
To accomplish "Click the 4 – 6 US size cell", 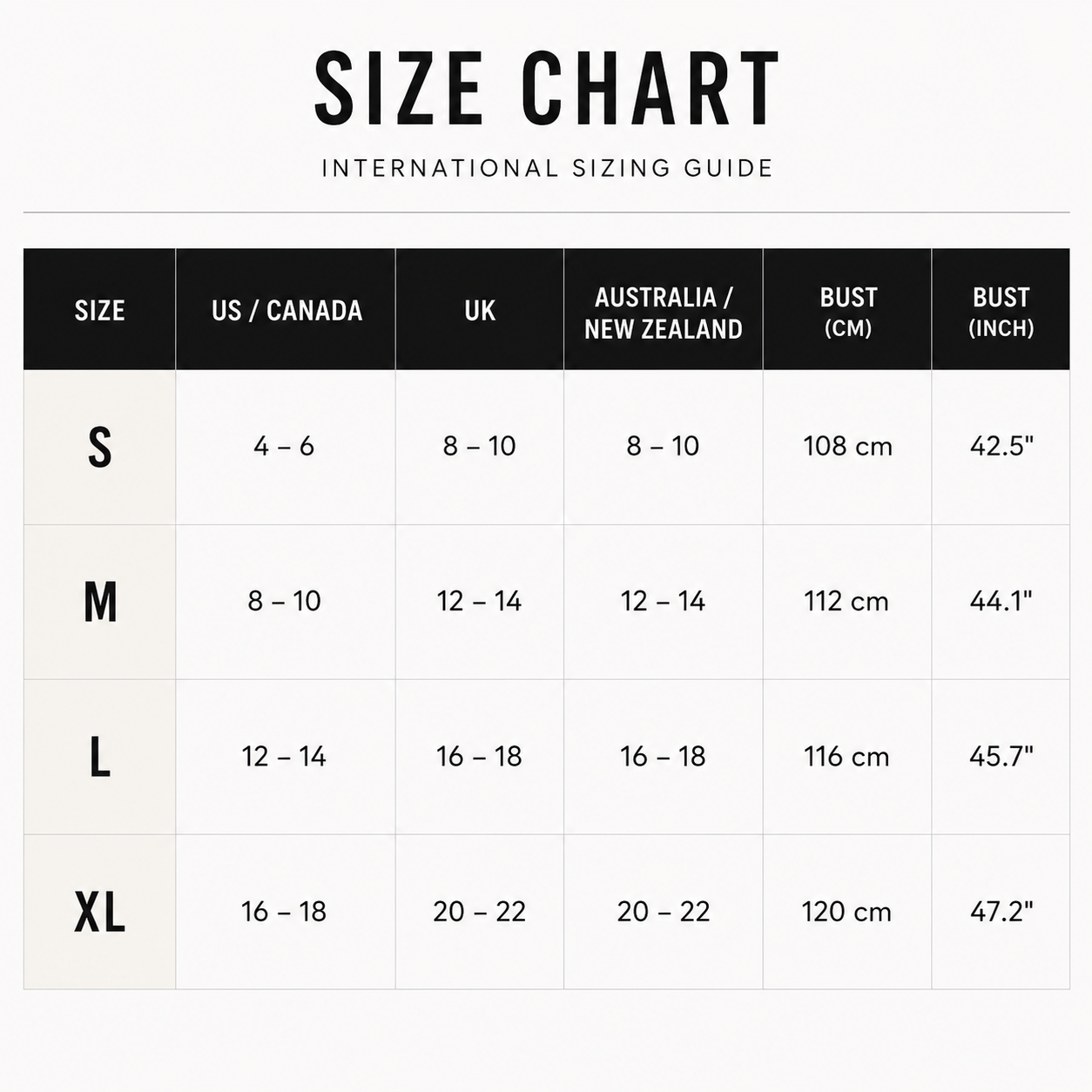I will pyautogui.click(x=284, y=446).
